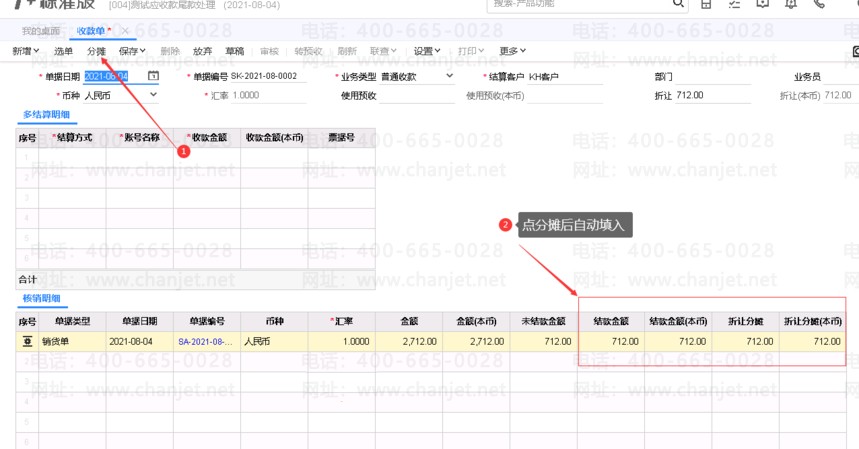Click the 合计 total row label
The image size is (859, 449).
tap(27, 279)
